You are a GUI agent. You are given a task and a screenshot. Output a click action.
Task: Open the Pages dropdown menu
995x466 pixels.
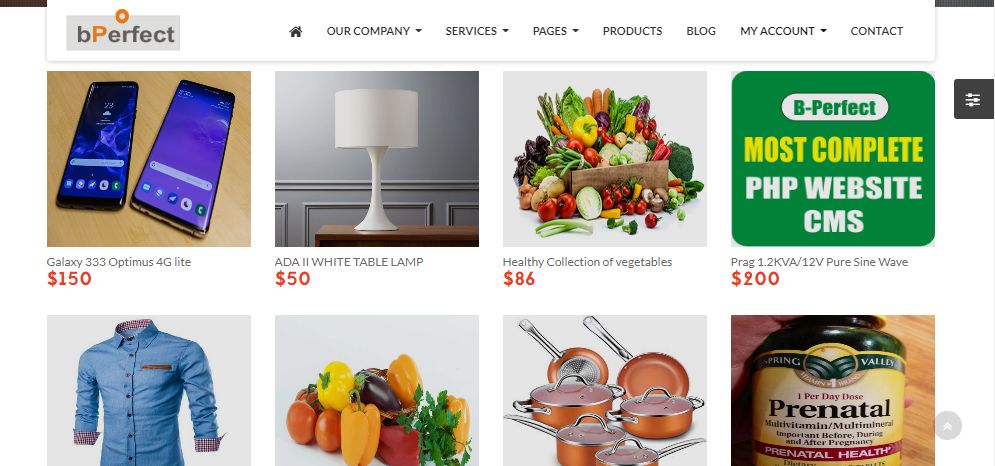pos(556,31)
